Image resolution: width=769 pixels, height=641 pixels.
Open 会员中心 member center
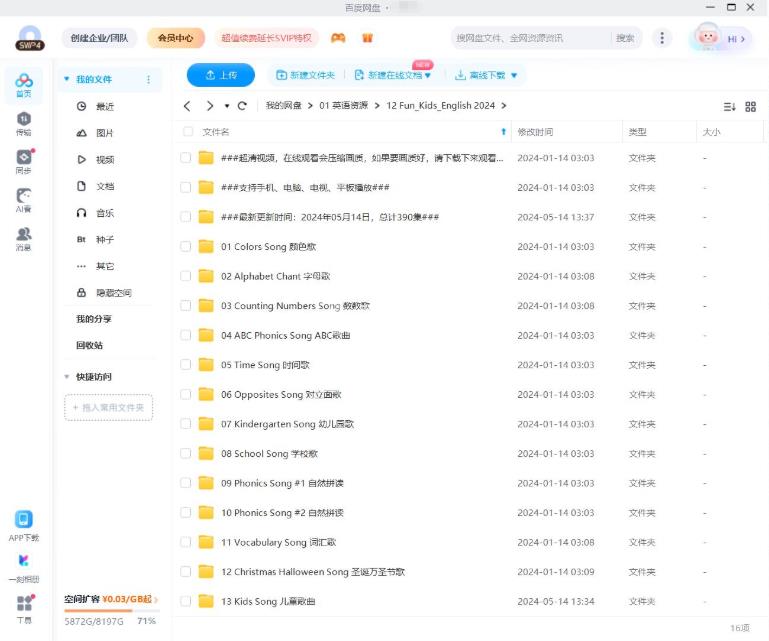[x=175, y=38]
